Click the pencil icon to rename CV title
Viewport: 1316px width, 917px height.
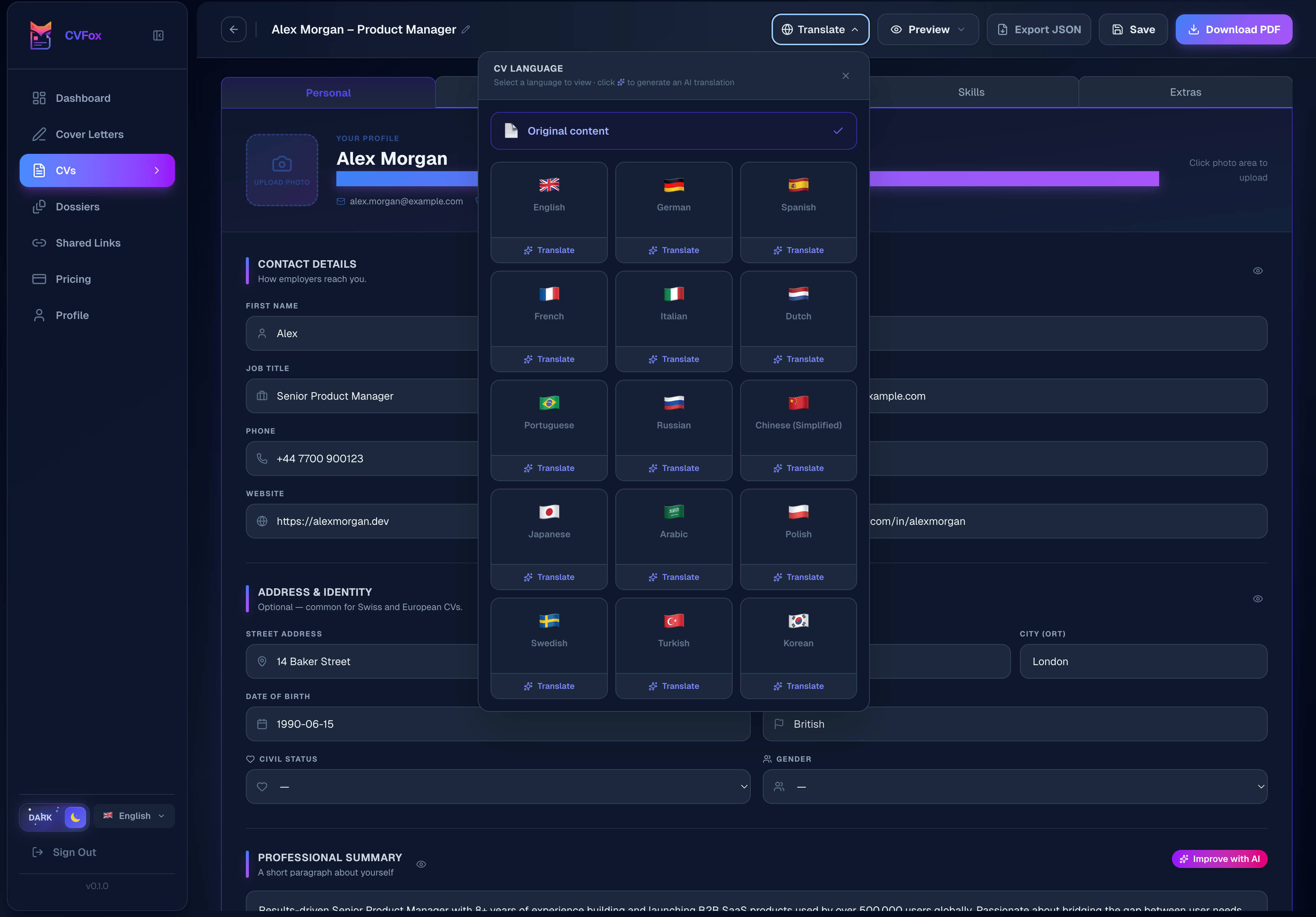(466, 29)
